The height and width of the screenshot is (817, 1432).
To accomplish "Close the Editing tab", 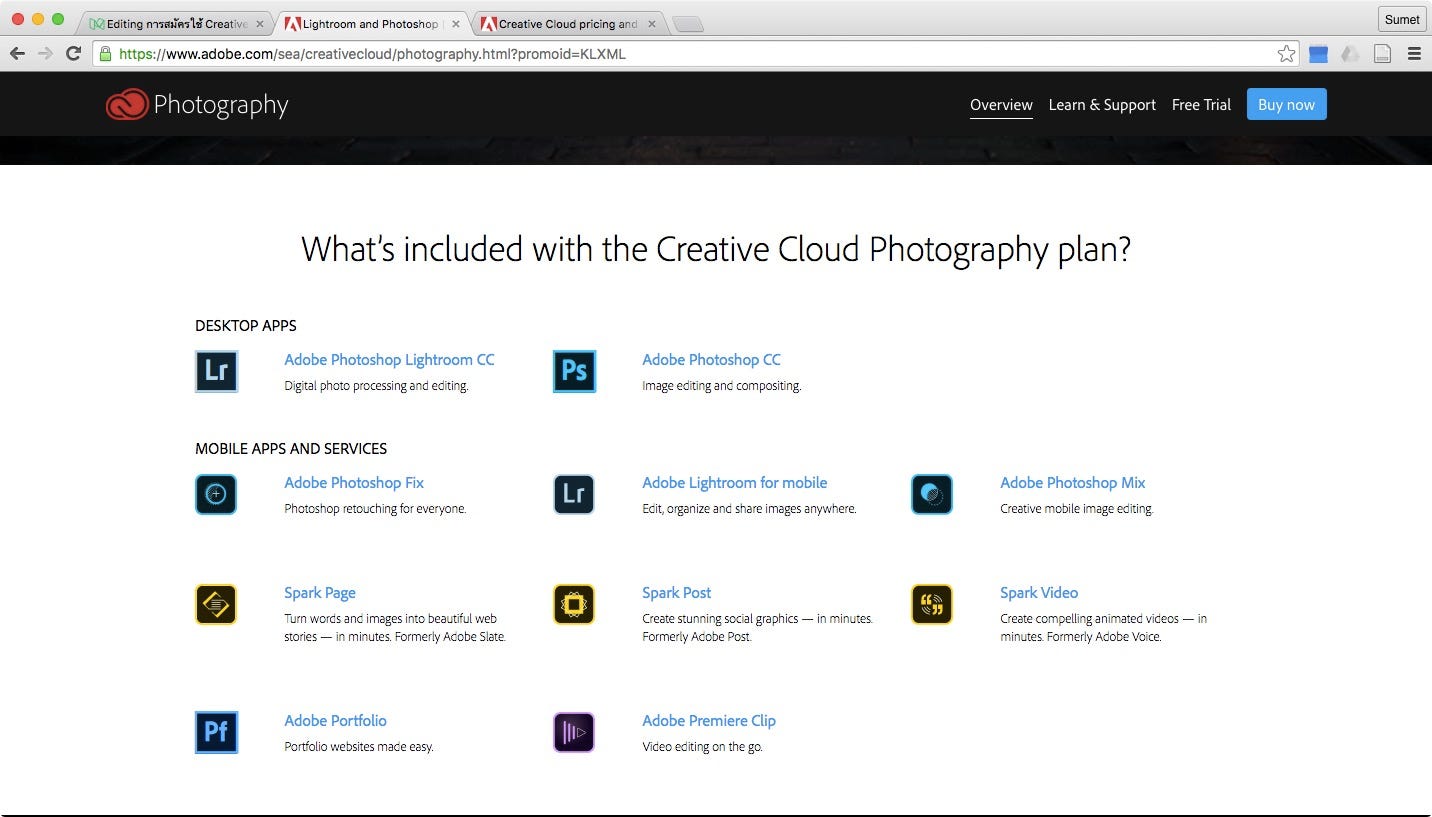I will click(259, 24).
